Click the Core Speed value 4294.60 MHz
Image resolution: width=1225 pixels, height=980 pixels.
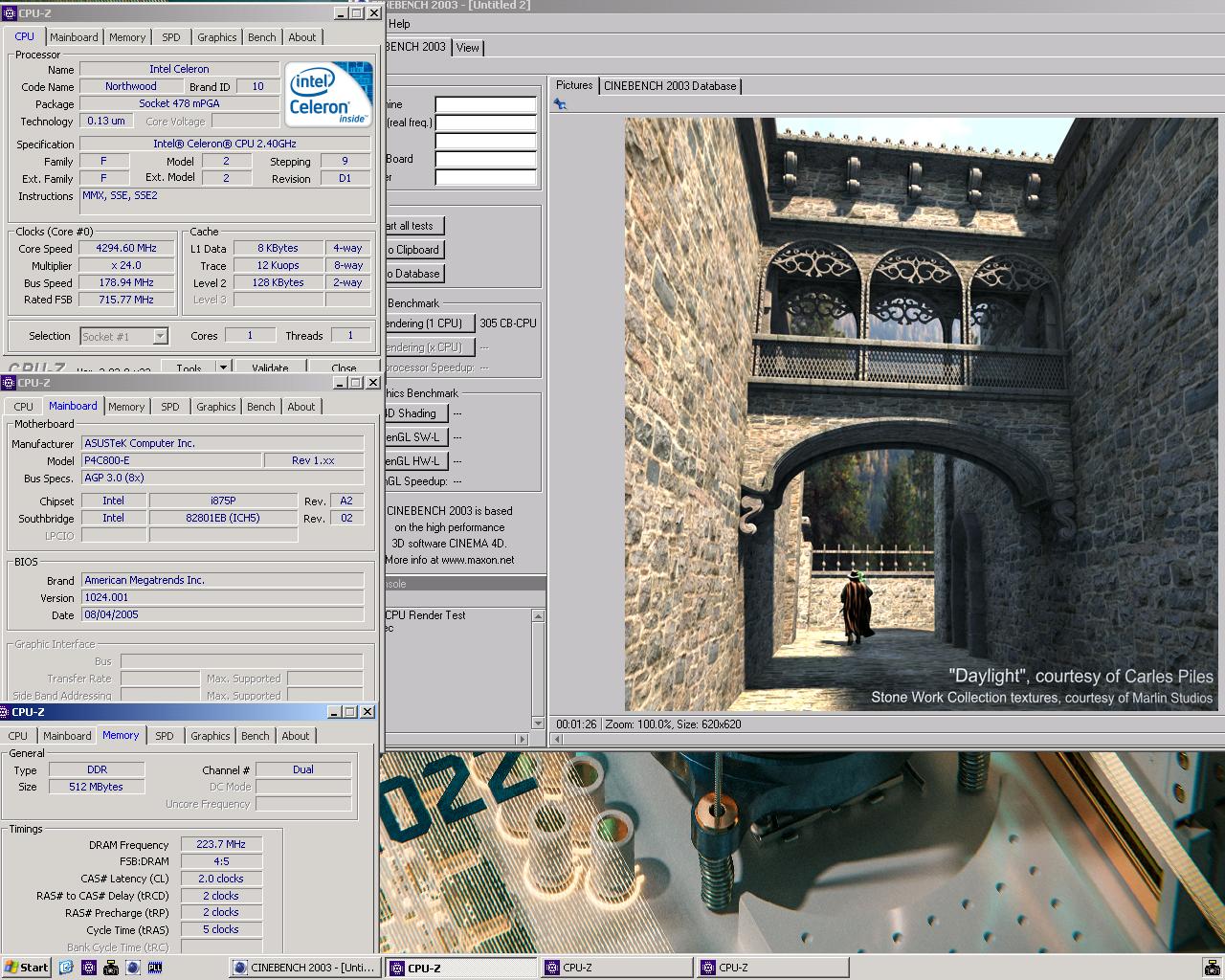click(125, 248)
